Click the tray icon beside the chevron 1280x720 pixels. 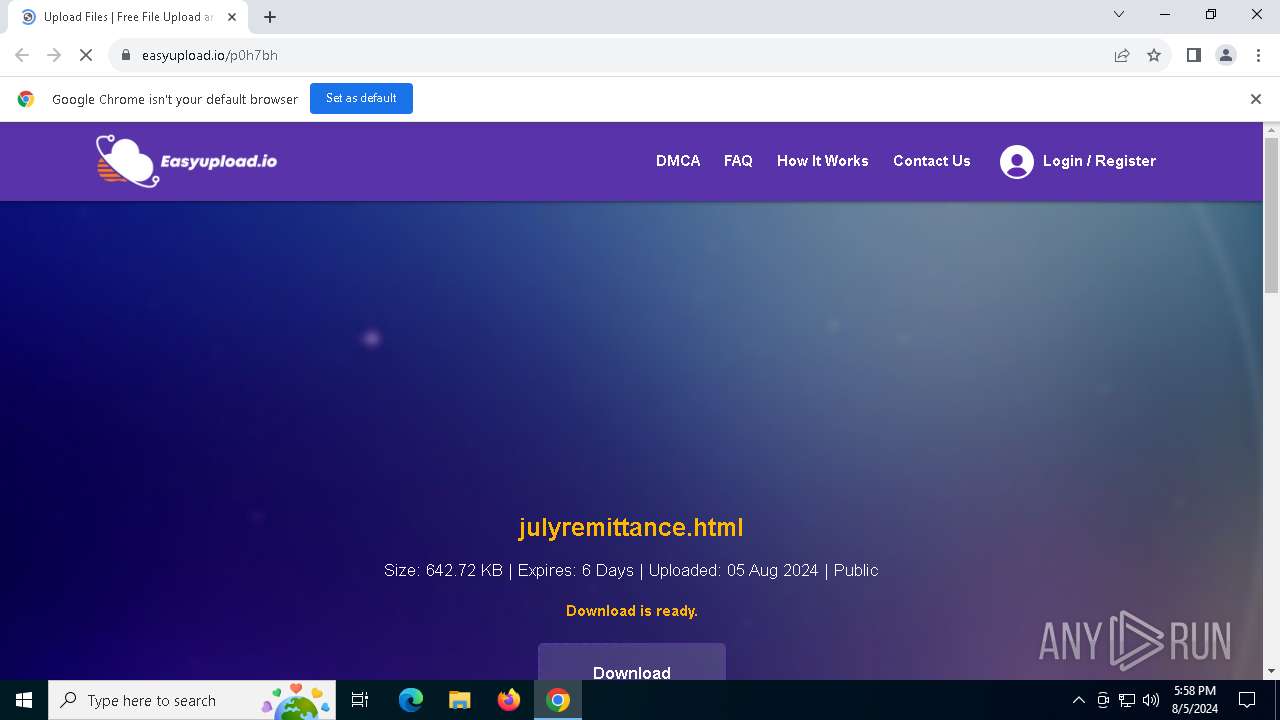click(x=1103, y=700)
